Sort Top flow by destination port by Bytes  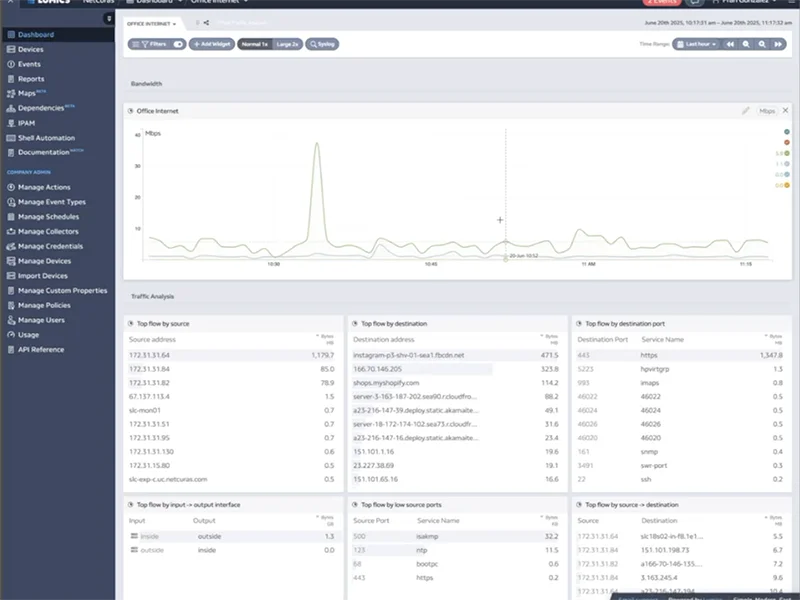pos(773,339)
